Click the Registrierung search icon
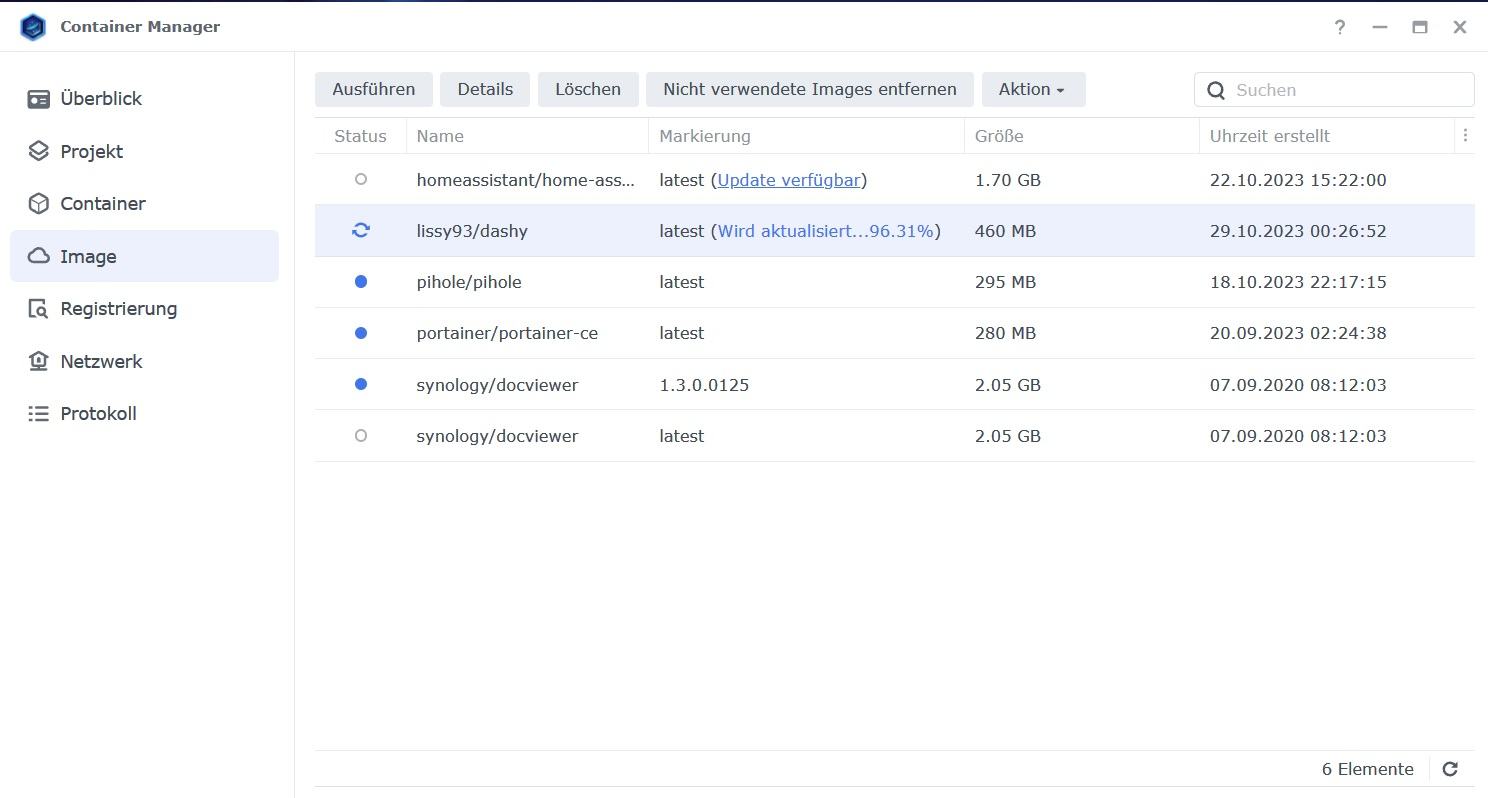The width and height of the screenshot is (1488, 798). pos(39,309)
